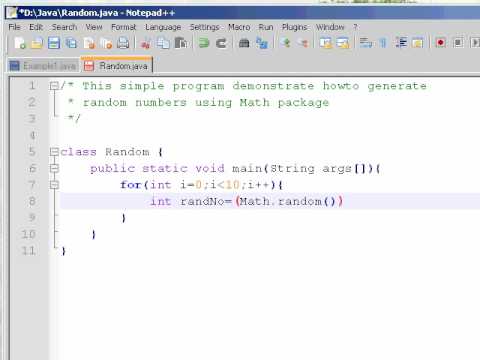Click the Paste clipboard icon
This screenshot has height=360, width=480.
click(x=181, y=43)
